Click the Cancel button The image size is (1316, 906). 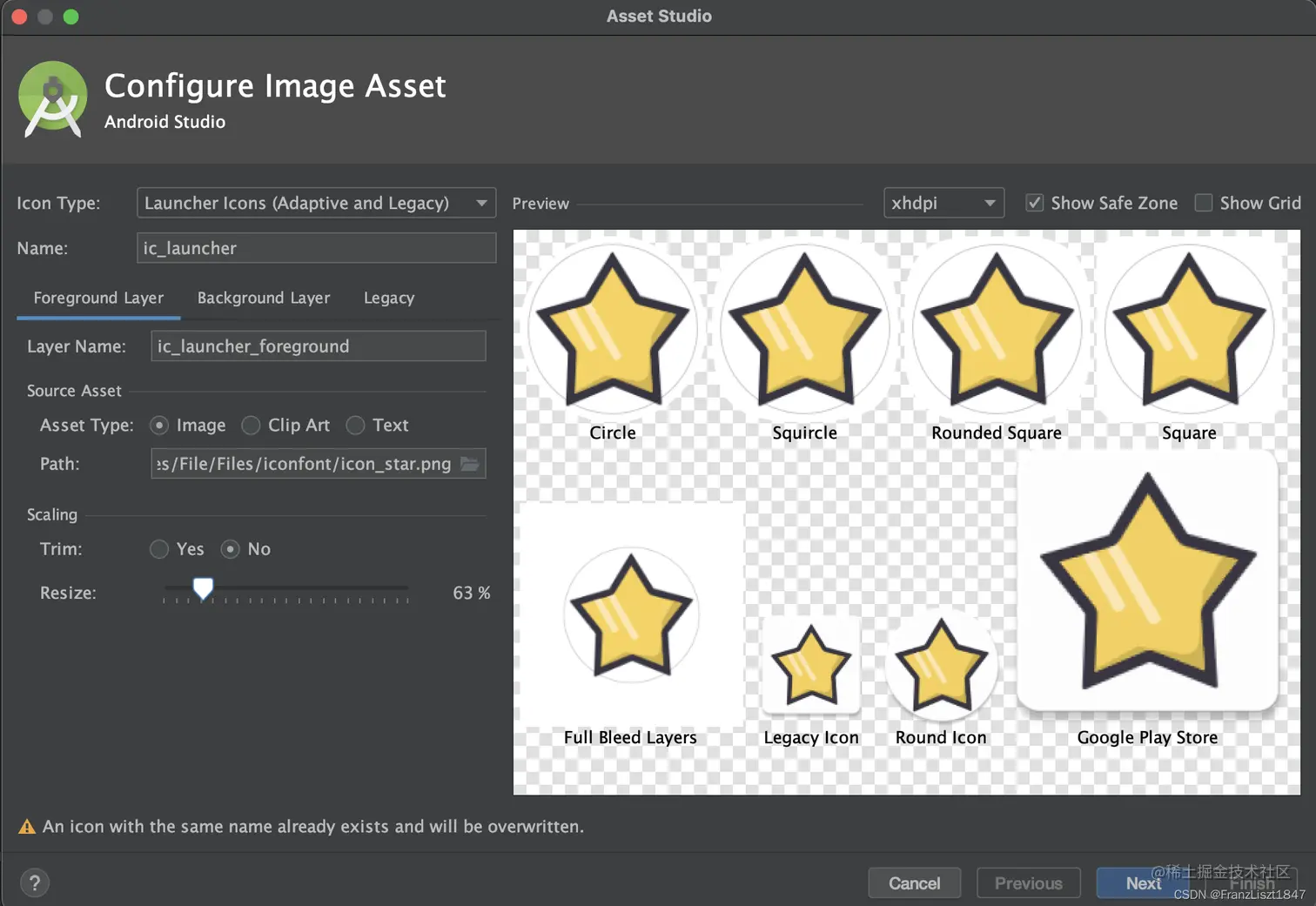(915, 883)
